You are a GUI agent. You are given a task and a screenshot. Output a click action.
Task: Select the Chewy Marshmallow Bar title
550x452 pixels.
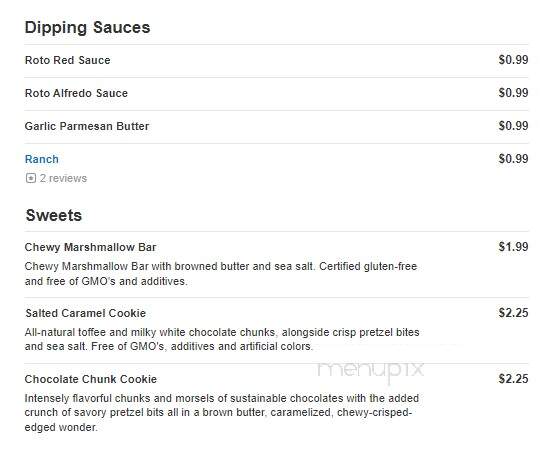point(90,247)
